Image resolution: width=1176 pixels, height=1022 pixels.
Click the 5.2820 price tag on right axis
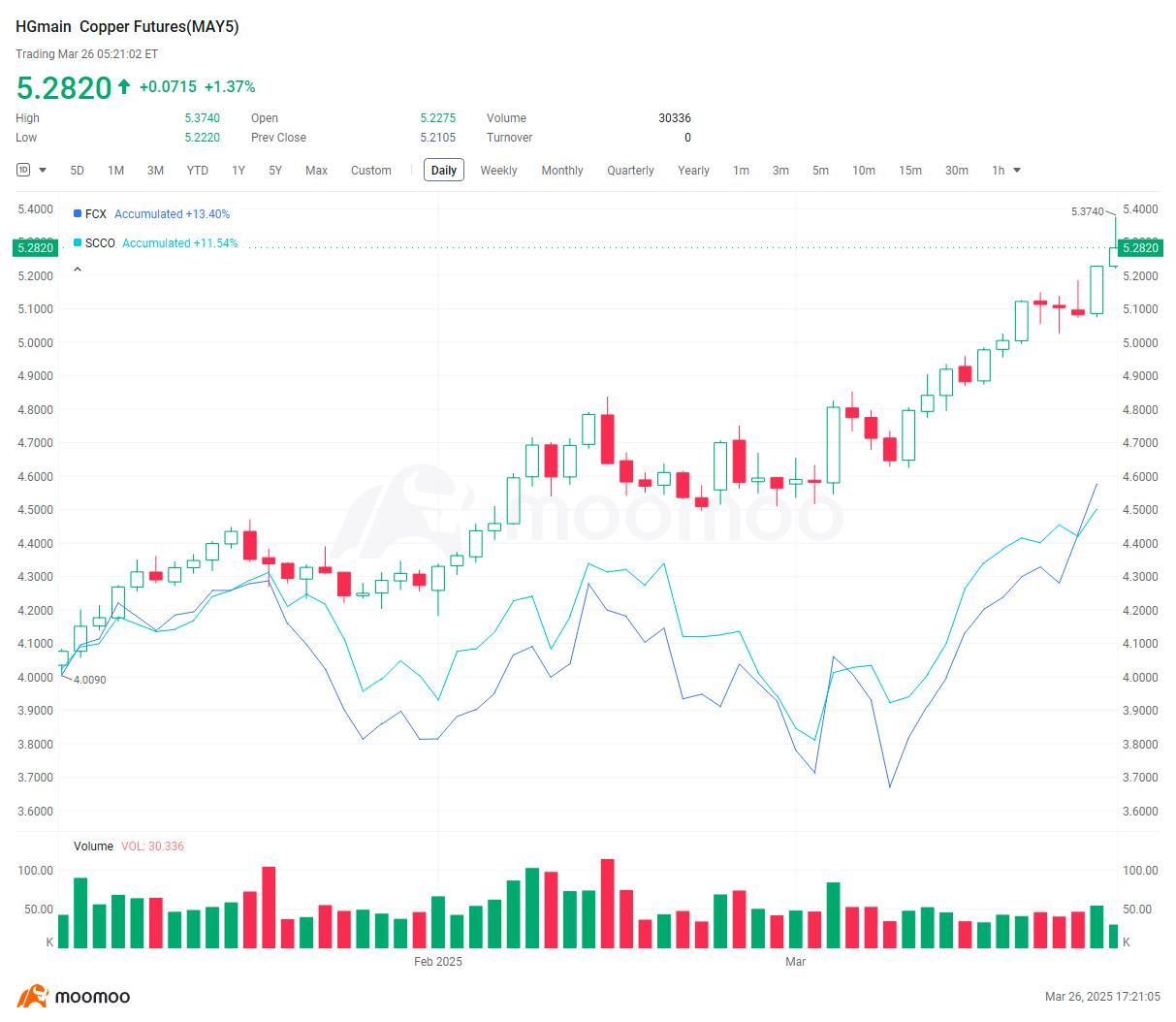(1140, 247)
